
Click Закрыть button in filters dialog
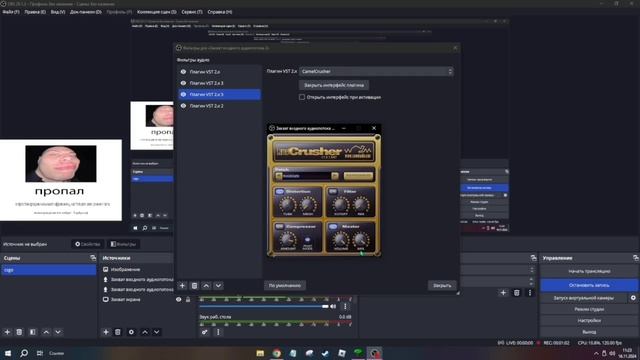442,286
